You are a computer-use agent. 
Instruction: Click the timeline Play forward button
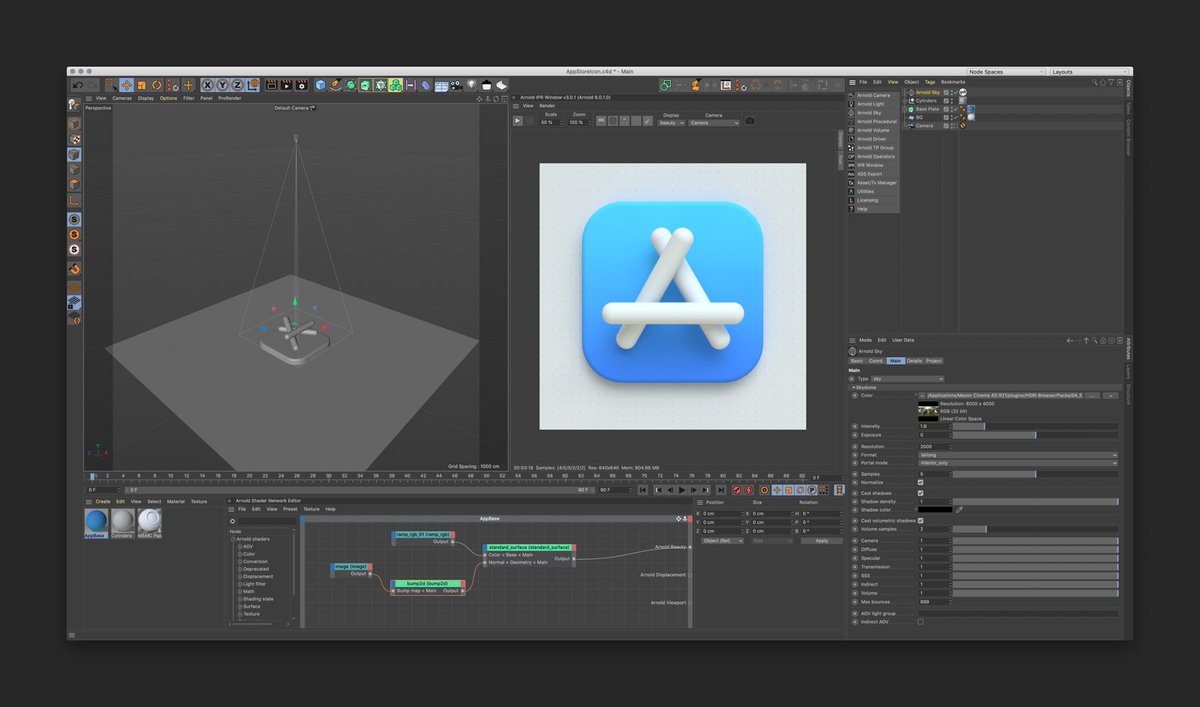click(x=682, y=490)
